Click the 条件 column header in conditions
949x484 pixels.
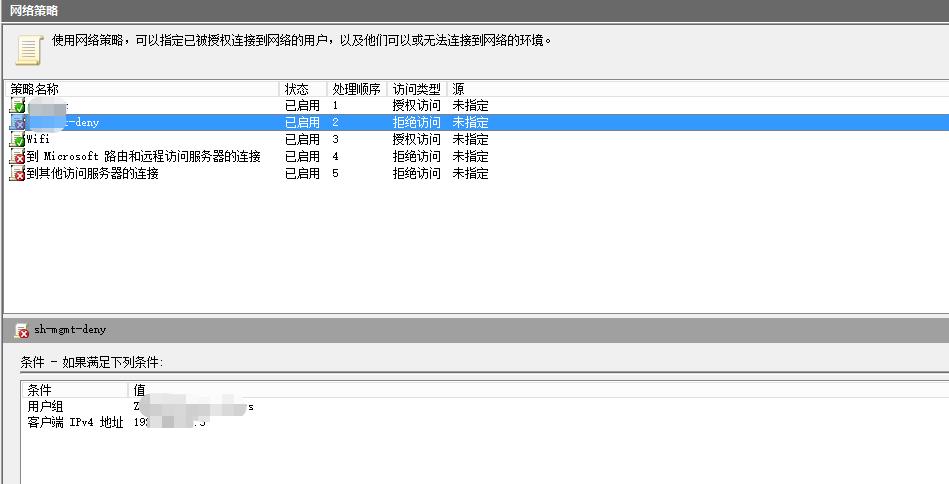(75, 389)
